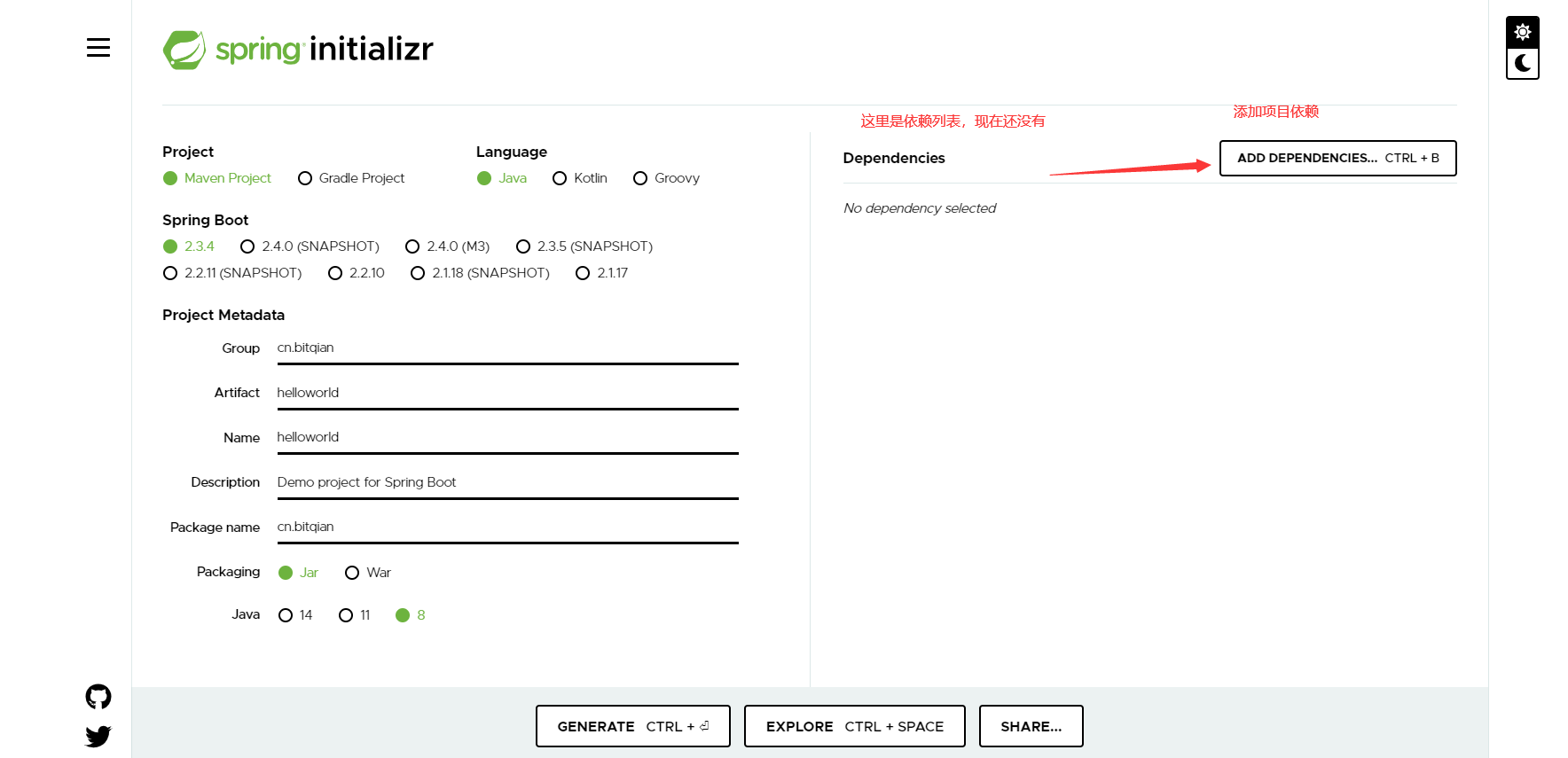Image resolution: width=1568 pixels, height=758 pixels.
Task: Click the Dependencies heading
Action: (x=894, y=158)
